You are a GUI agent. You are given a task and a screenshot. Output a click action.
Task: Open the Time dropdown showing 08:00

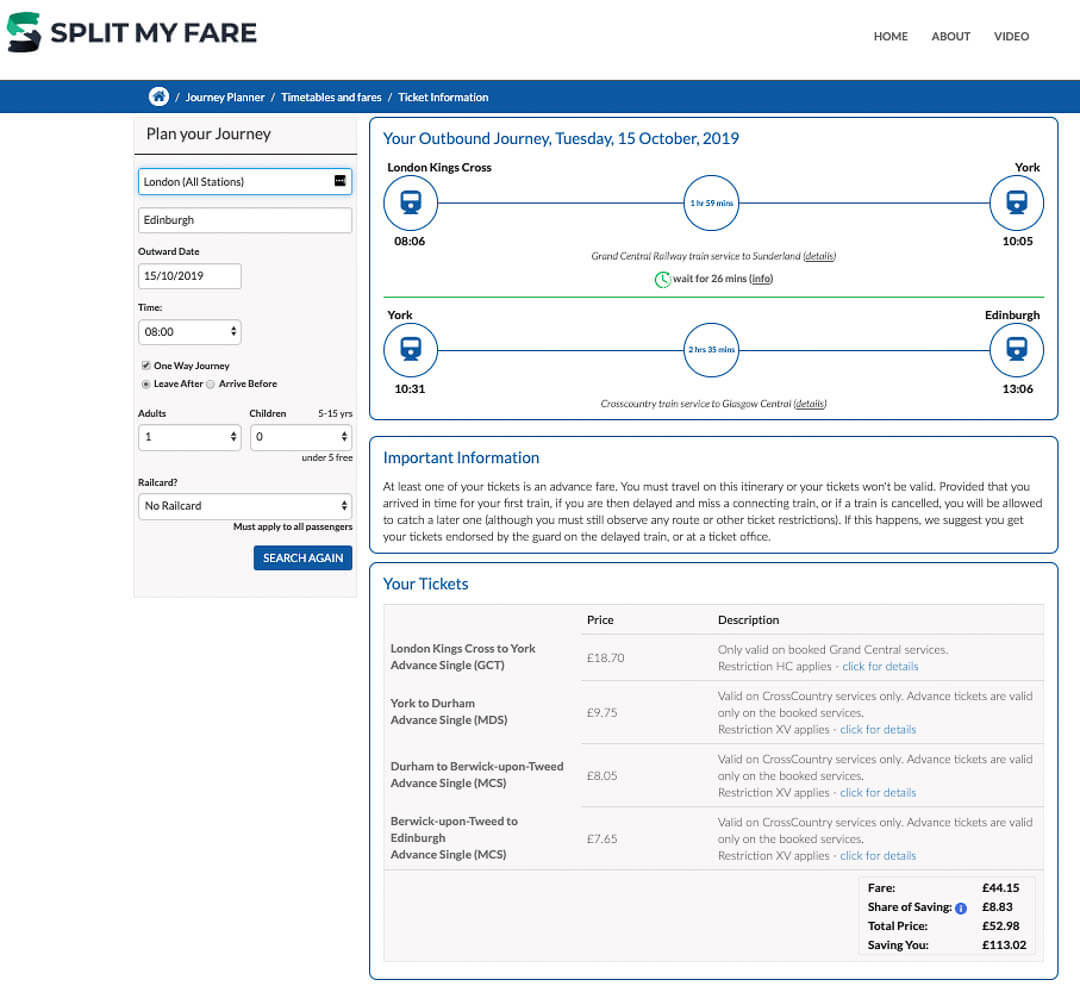[x=189, y=332]
